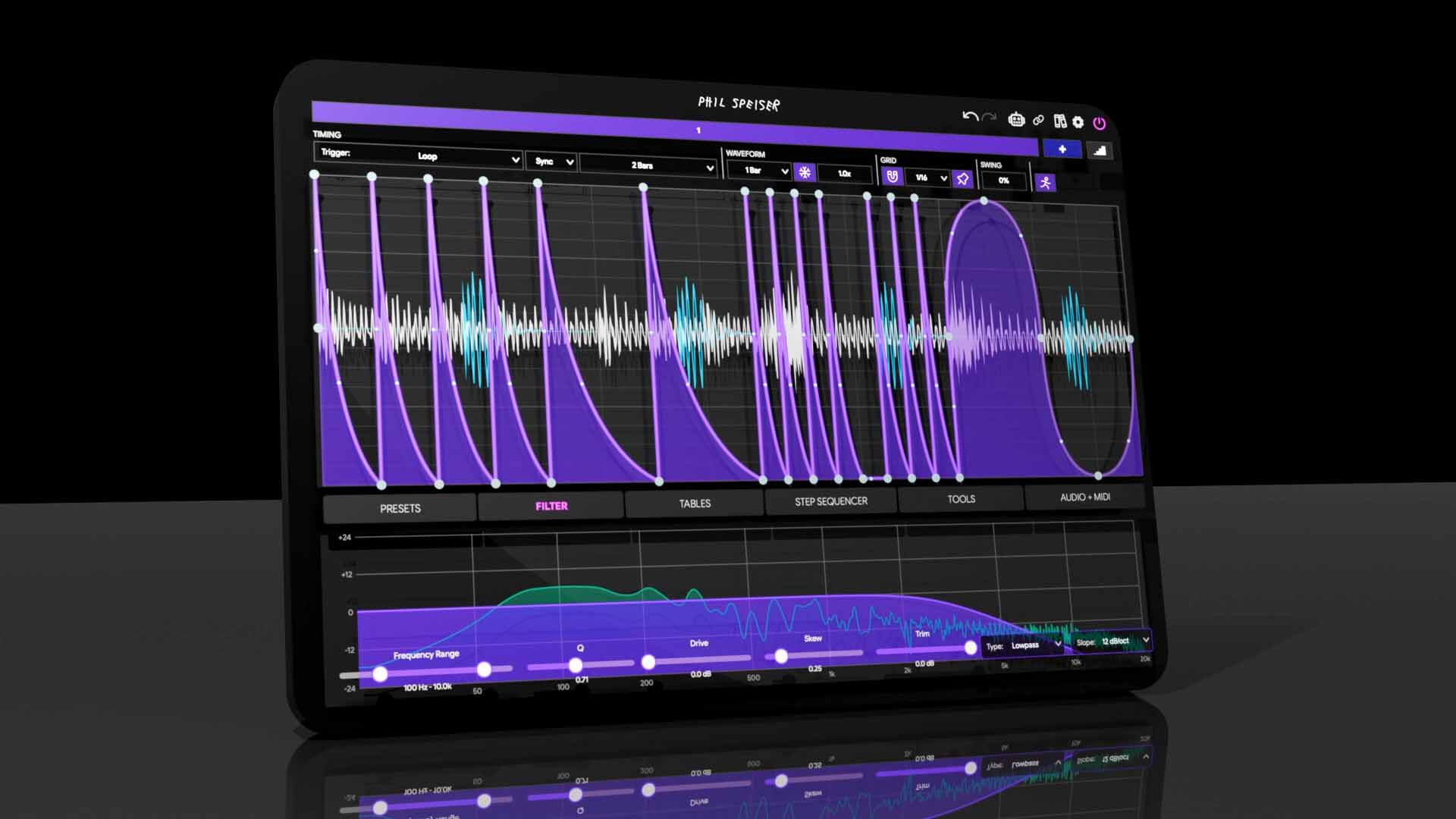The height and width of the screenshot is (819, 1456).
Task: Open the Sync mode dropdown
Action: [x=551, y=162]
